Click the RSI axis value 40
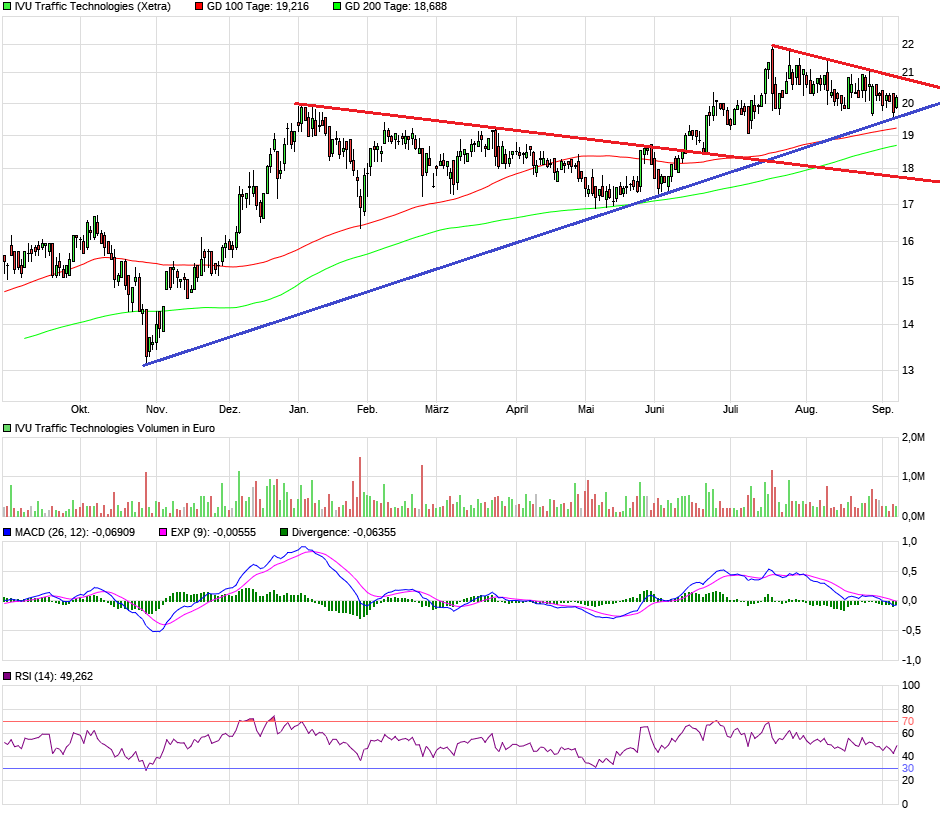940x814 pixels. (x=908, y=756)
